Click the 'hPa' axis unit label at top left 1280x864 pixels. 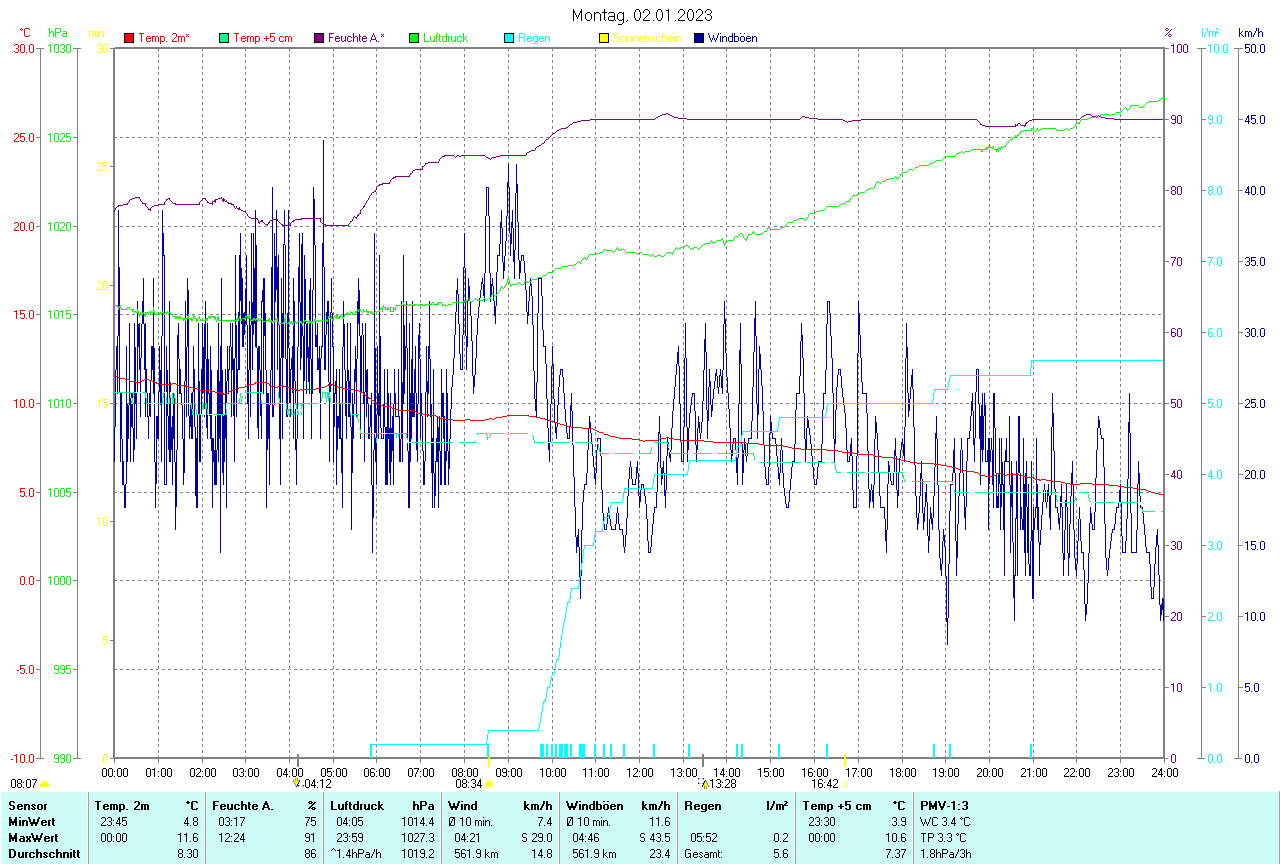click(x=58, y=33)
